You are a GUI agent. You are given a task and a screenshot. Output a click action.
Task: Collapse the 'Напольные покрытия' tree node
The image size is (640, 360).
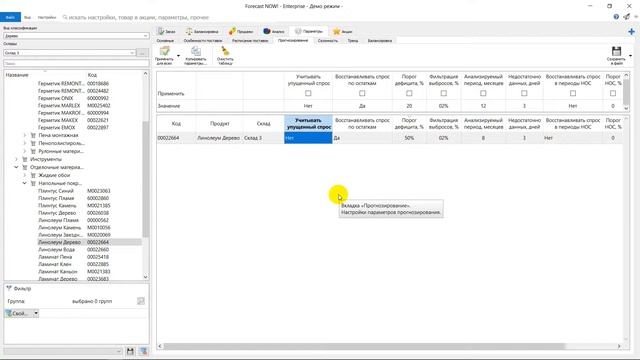24,183
